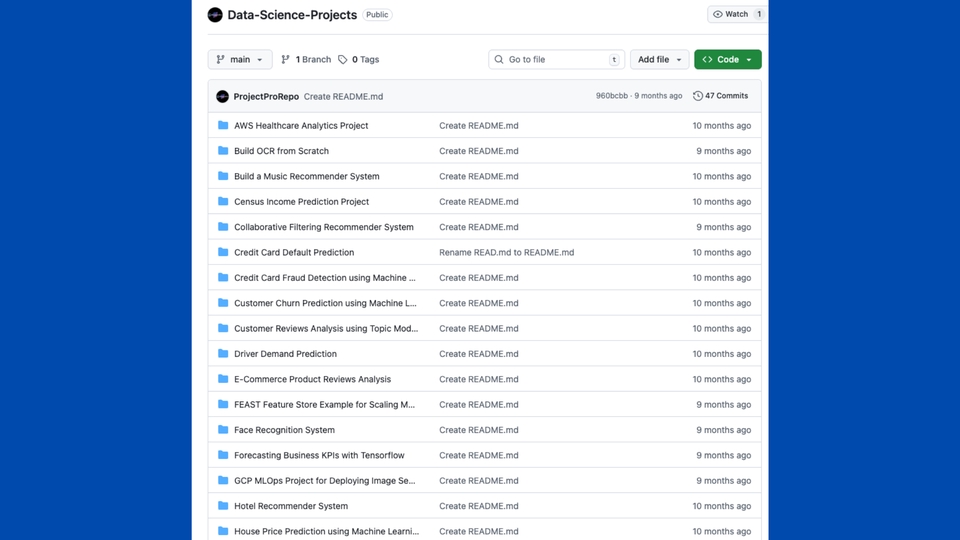Image resolution: width=960 pixels, height=540 pixels.
Task: Open Census Income Prediction Project folder name
Action: click(x=301, y=201)
